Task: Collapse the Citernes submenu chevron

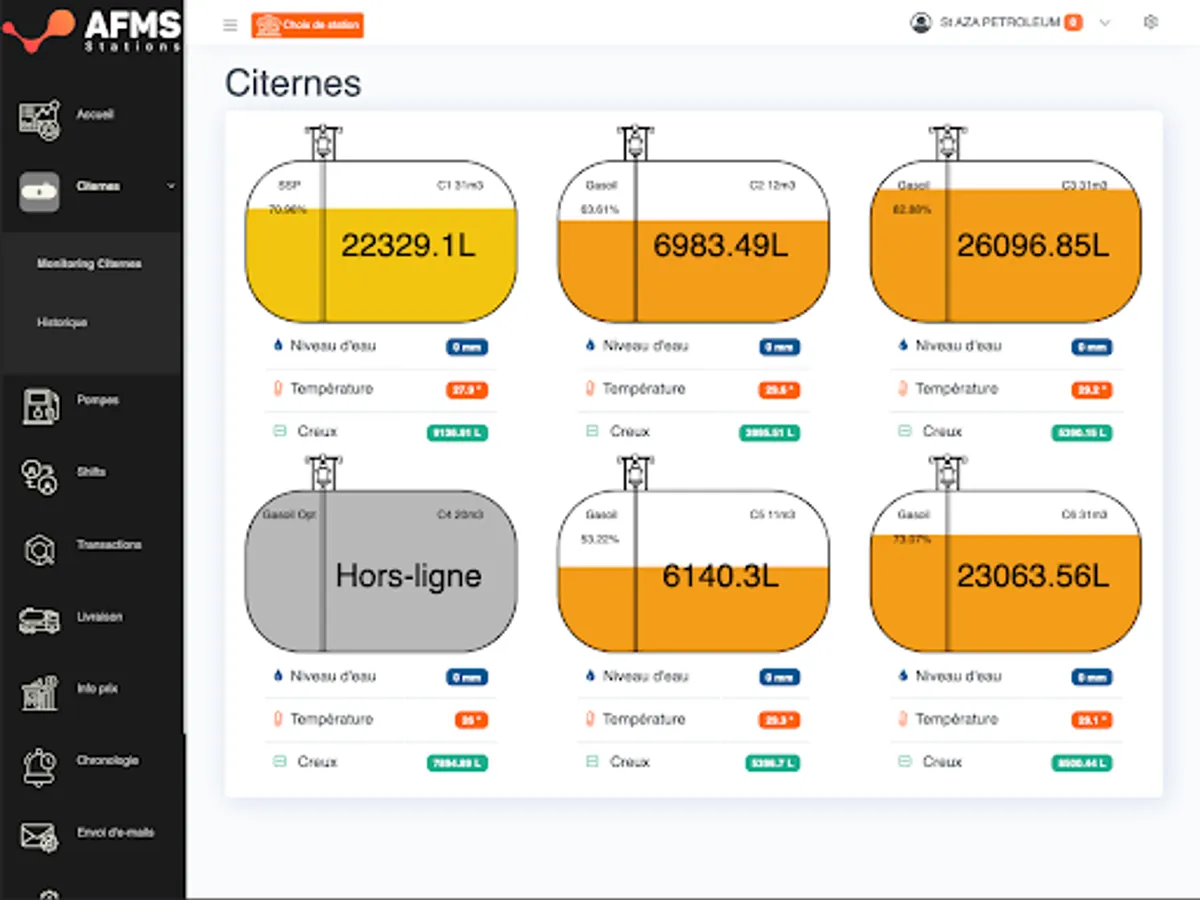Action: click(171, 186)
